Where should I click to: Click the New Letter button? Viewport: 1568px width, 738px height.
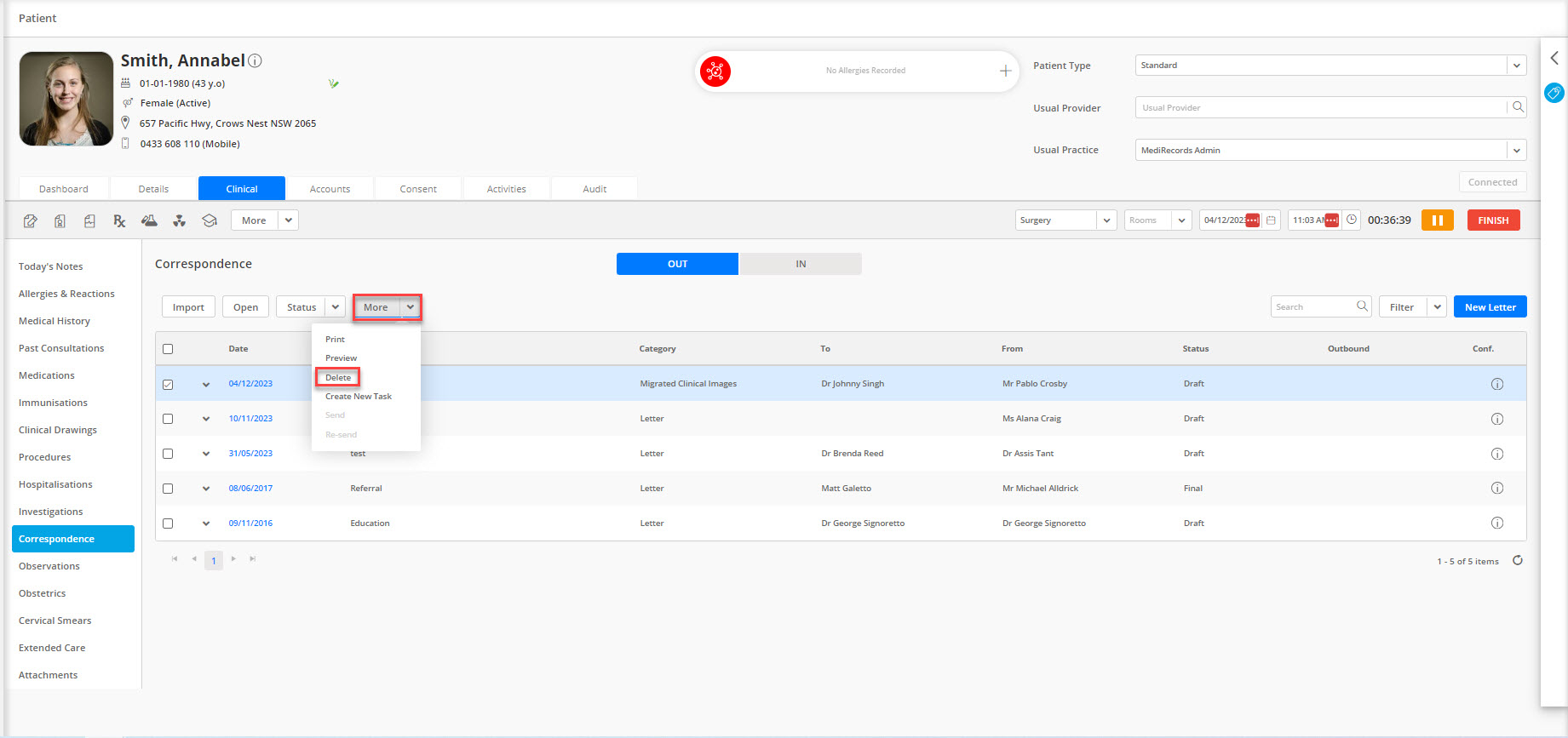point(1490,307)
